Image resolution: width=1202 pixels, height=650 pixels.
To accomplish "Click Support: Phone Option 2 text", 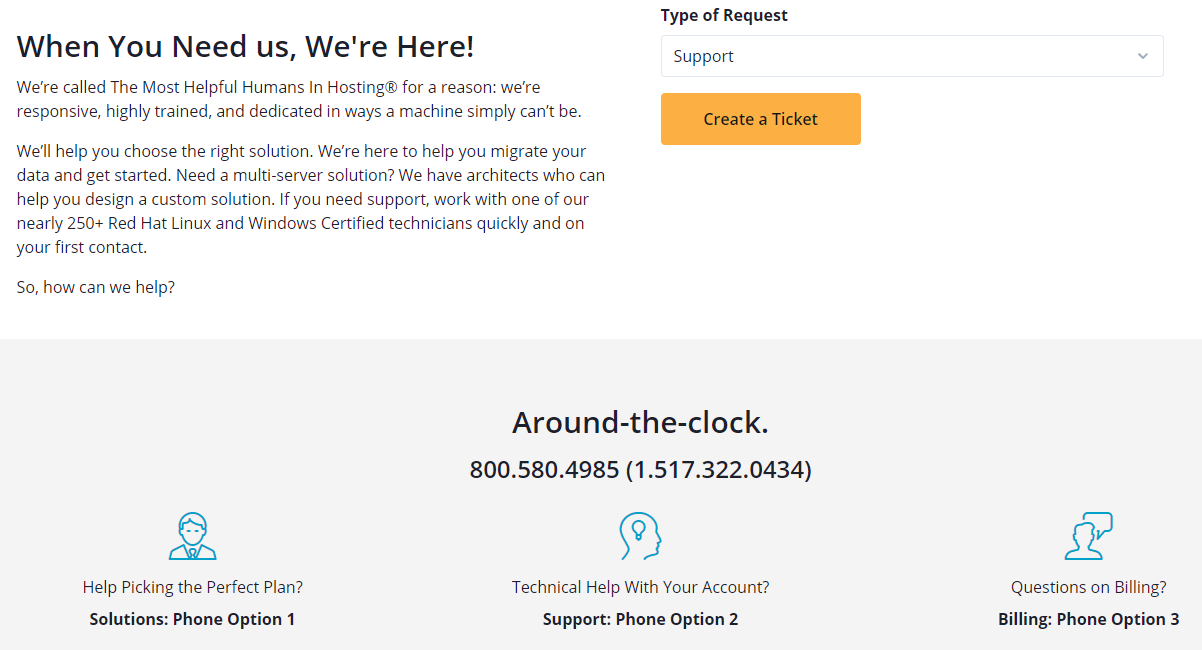I will (640, 619).
